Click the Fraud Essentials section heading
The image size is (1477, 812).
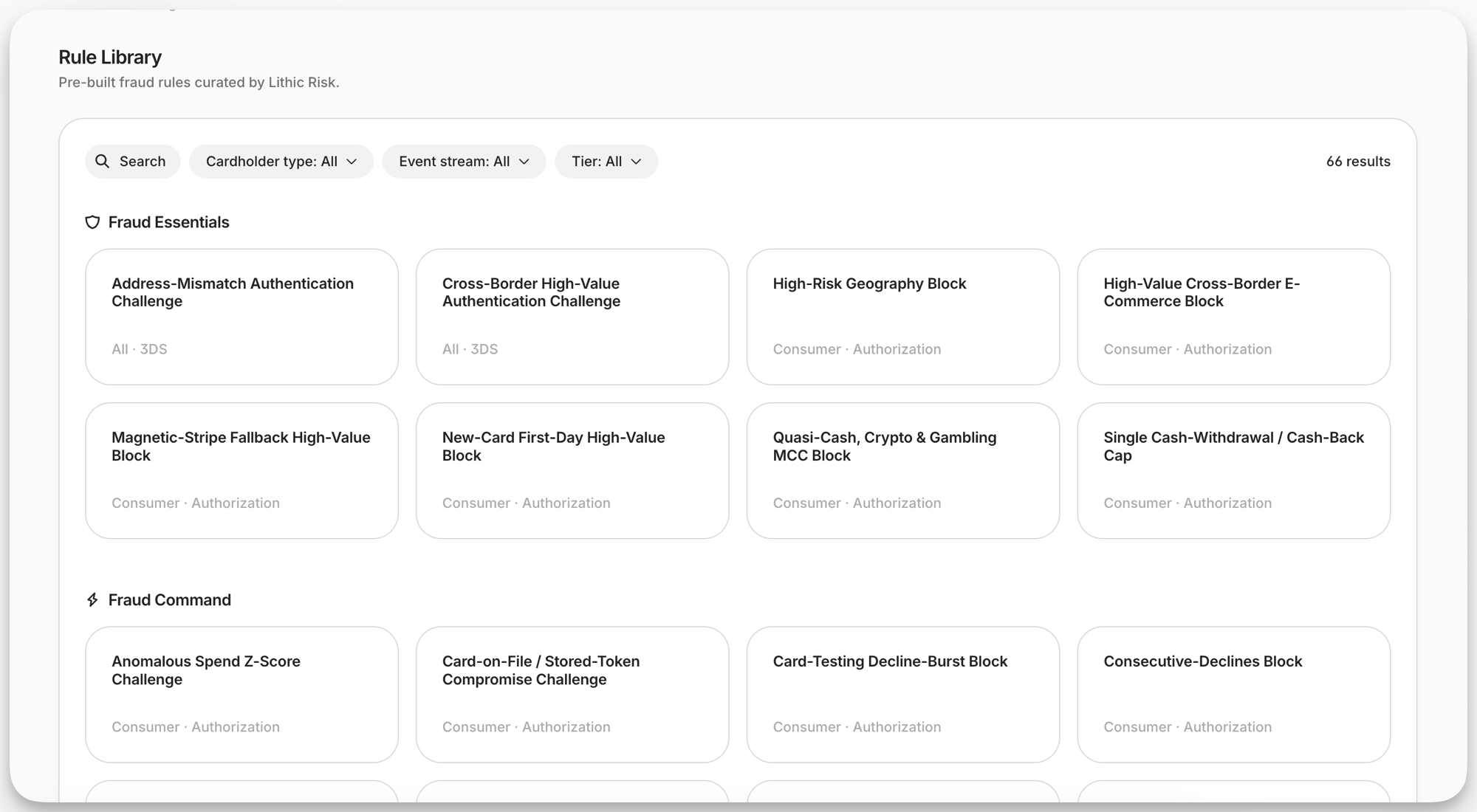(x=168, y=222)
